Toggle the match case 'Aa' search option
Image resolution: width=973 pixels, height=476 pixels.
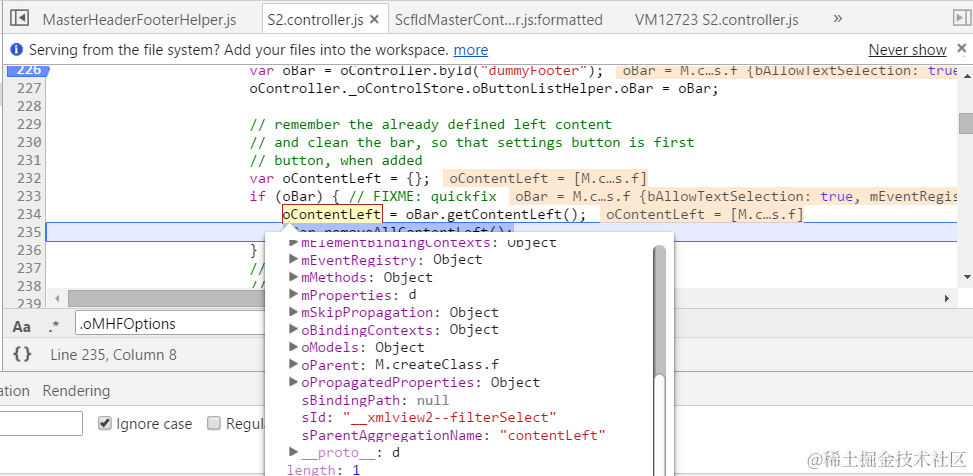tap(22, 326)
